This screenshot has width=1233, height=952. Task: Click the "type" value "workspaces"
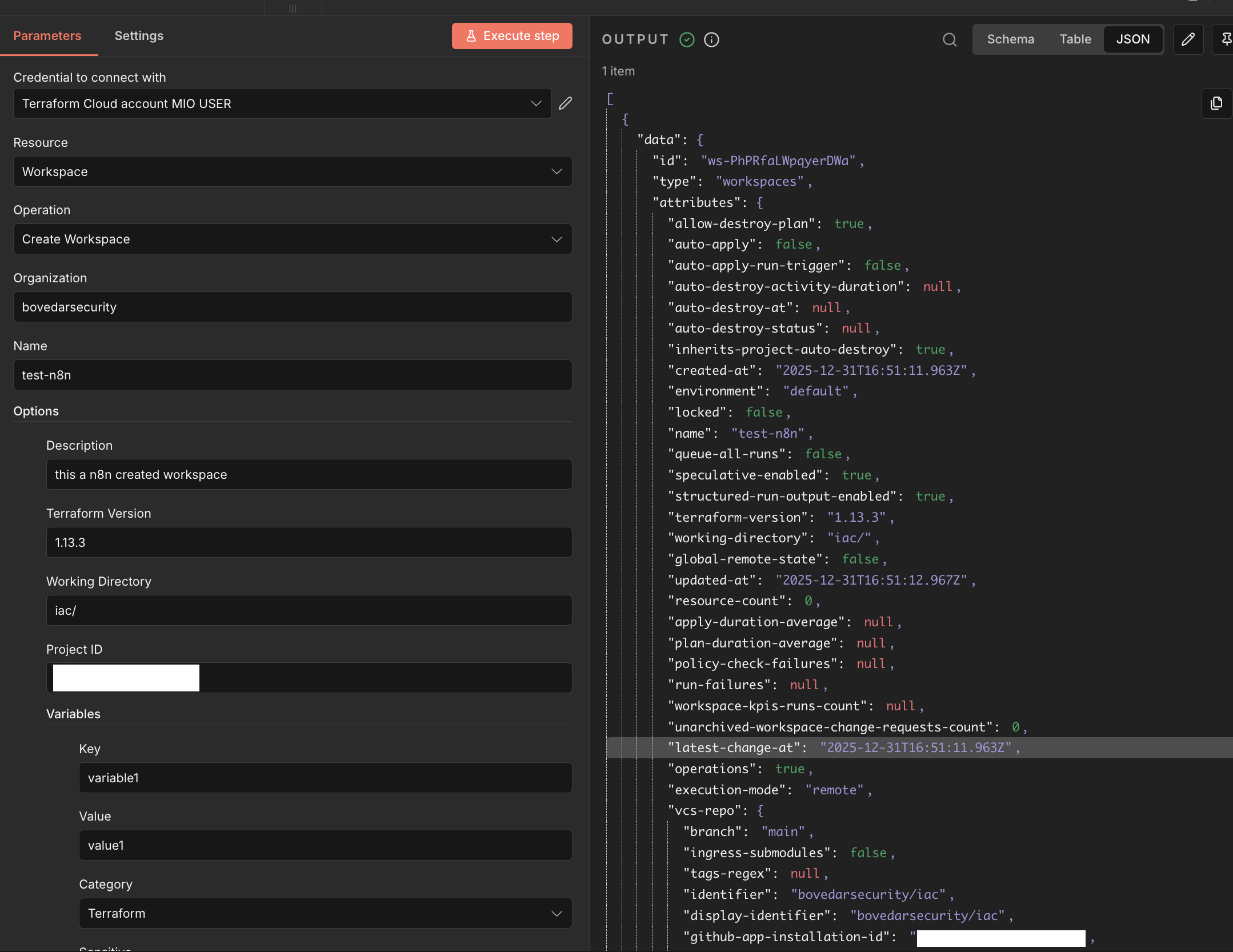pos(759,181)
